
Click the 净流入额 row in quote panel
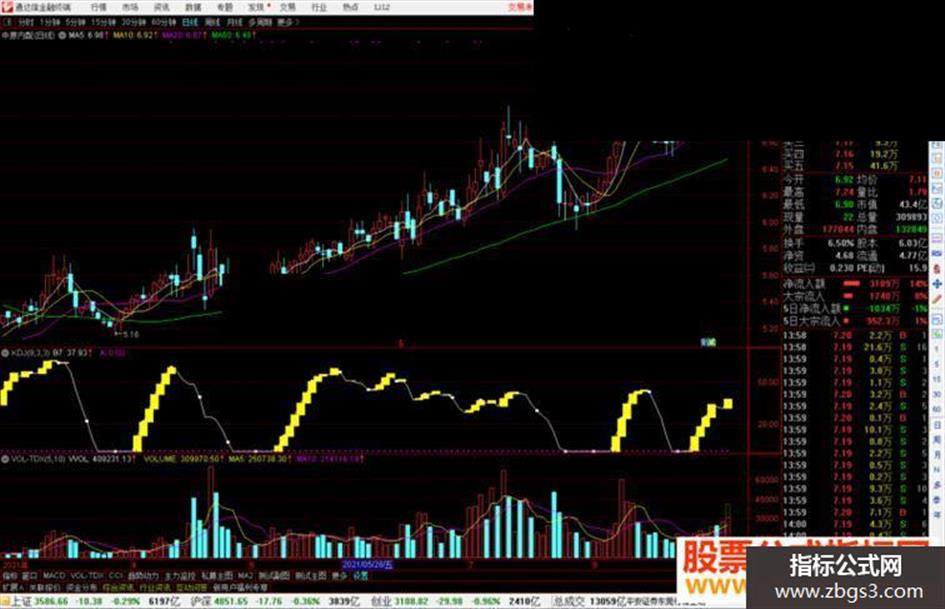pyautogui.click(x=855, y=283)
